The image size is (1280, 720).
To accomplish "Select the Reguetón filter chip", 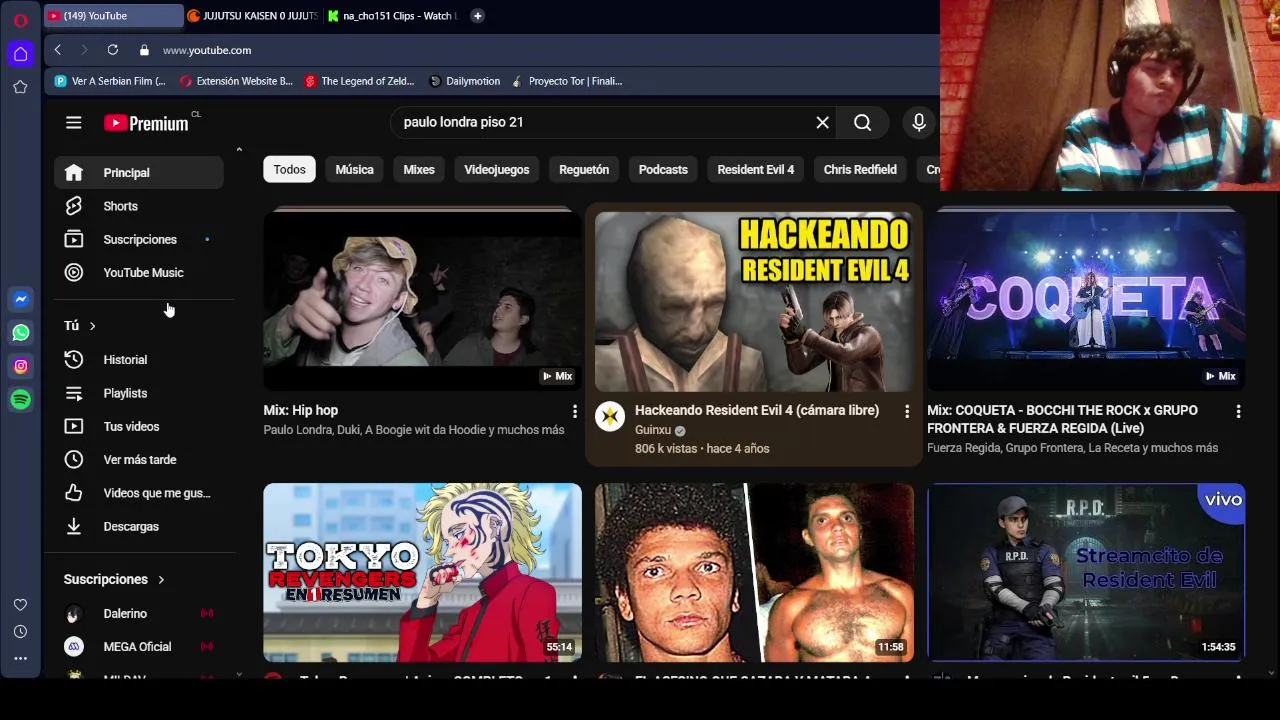I will (x=584, y=169).
